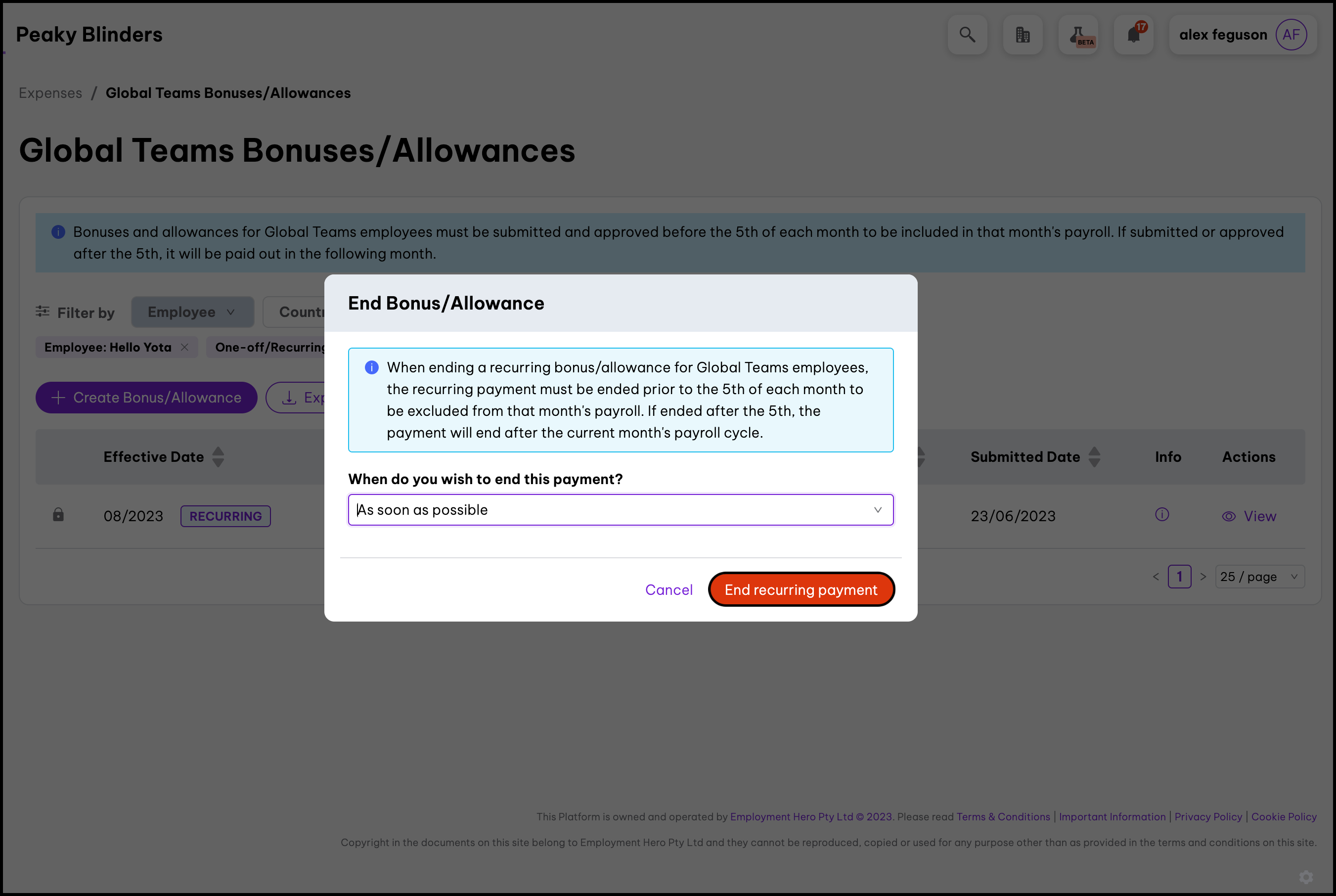Image resolution: width=1336 pixels, height=896 pixels.
Task: Select page 1 in pagination
Action: [1179, 577]
